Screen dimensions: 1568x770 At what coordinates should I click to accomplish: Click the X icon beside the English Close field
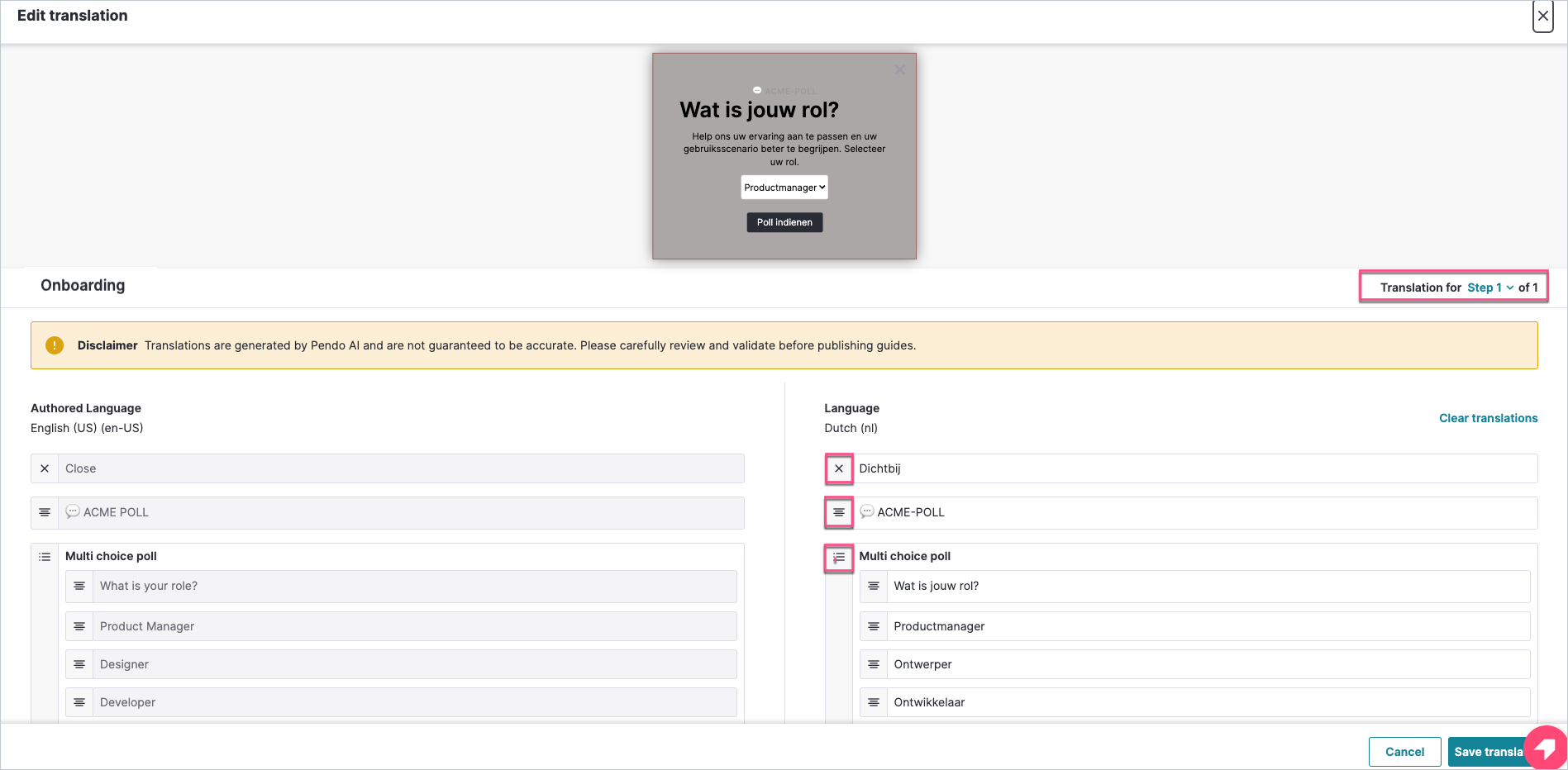tap(45, 468)
